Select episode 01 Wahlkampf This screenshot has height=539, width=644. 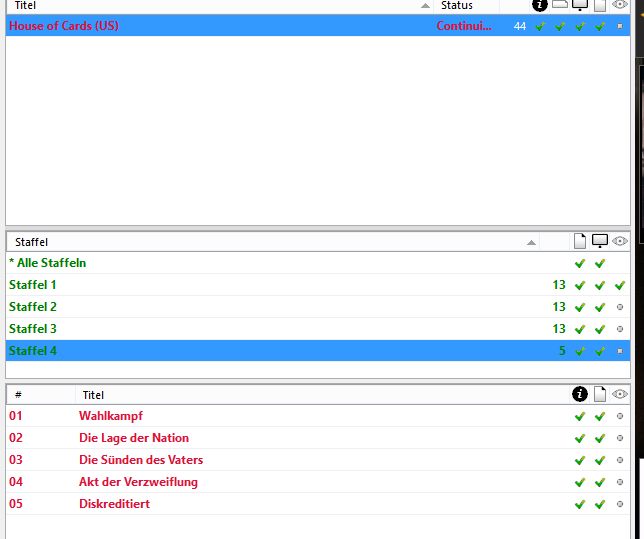tap(318, 416)
